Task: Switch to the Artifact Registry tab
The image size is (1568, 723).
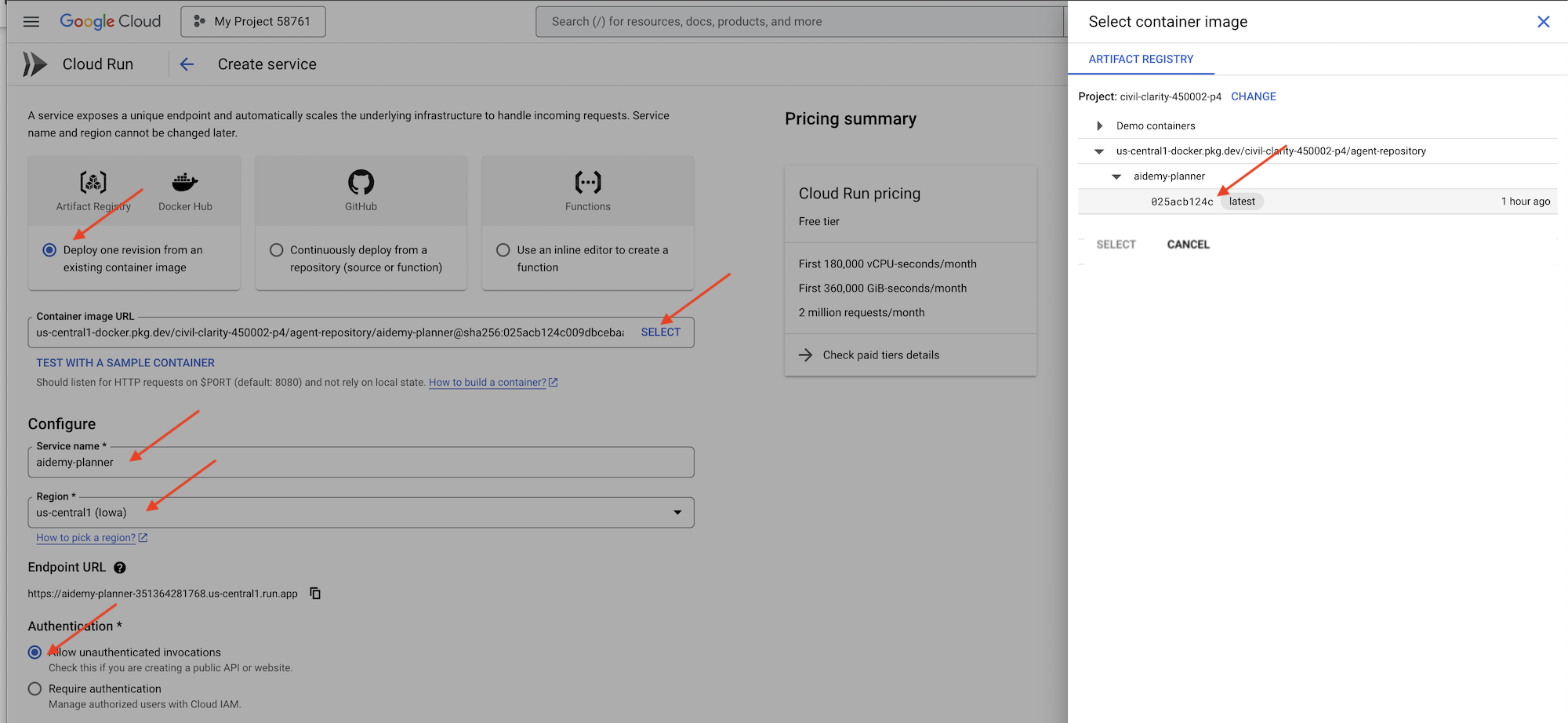Action: (1141, 60)
